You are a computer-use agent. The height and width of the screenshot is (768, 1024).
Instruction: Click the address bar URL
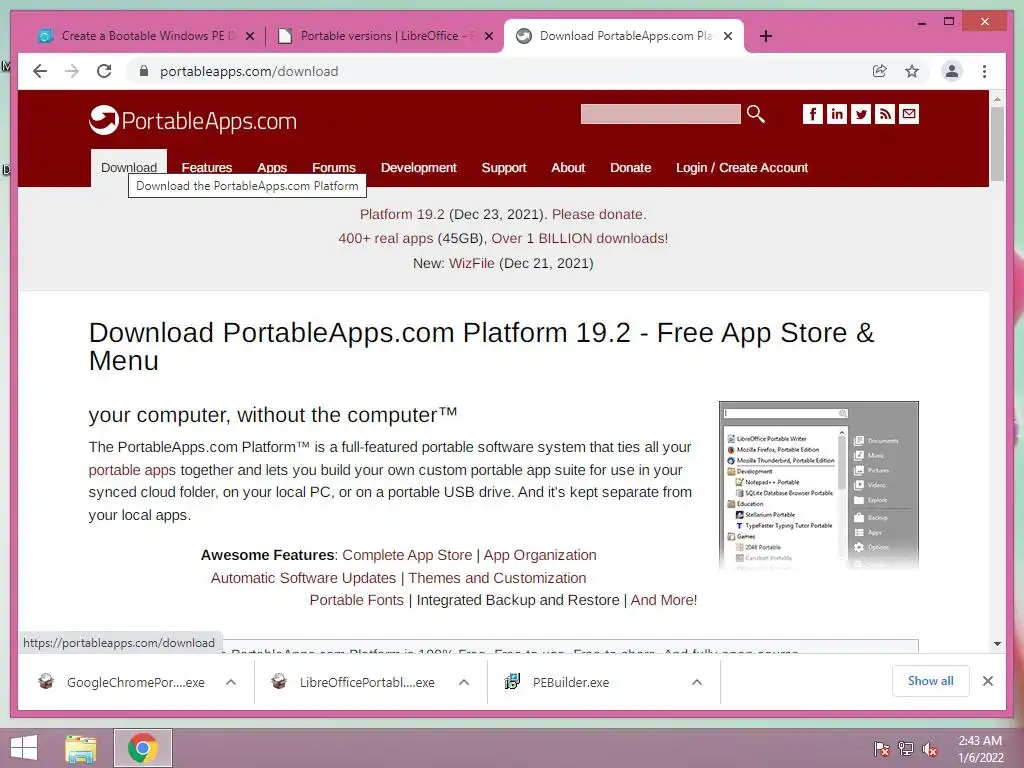click(249, 71)
